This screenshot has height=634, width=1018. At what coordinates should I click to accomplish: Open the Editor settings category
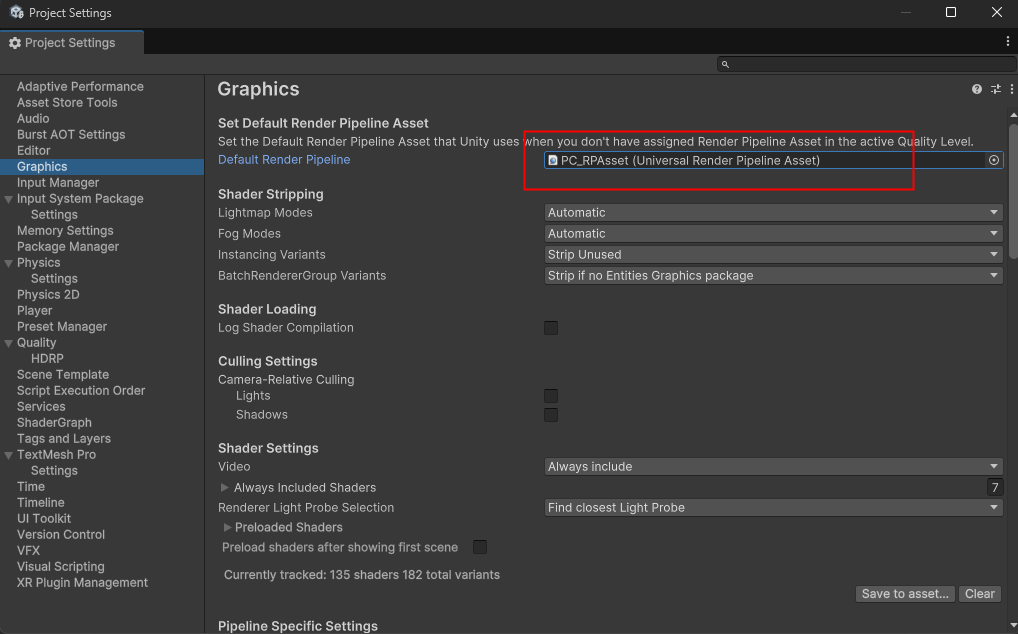click(x=33, y=151)
